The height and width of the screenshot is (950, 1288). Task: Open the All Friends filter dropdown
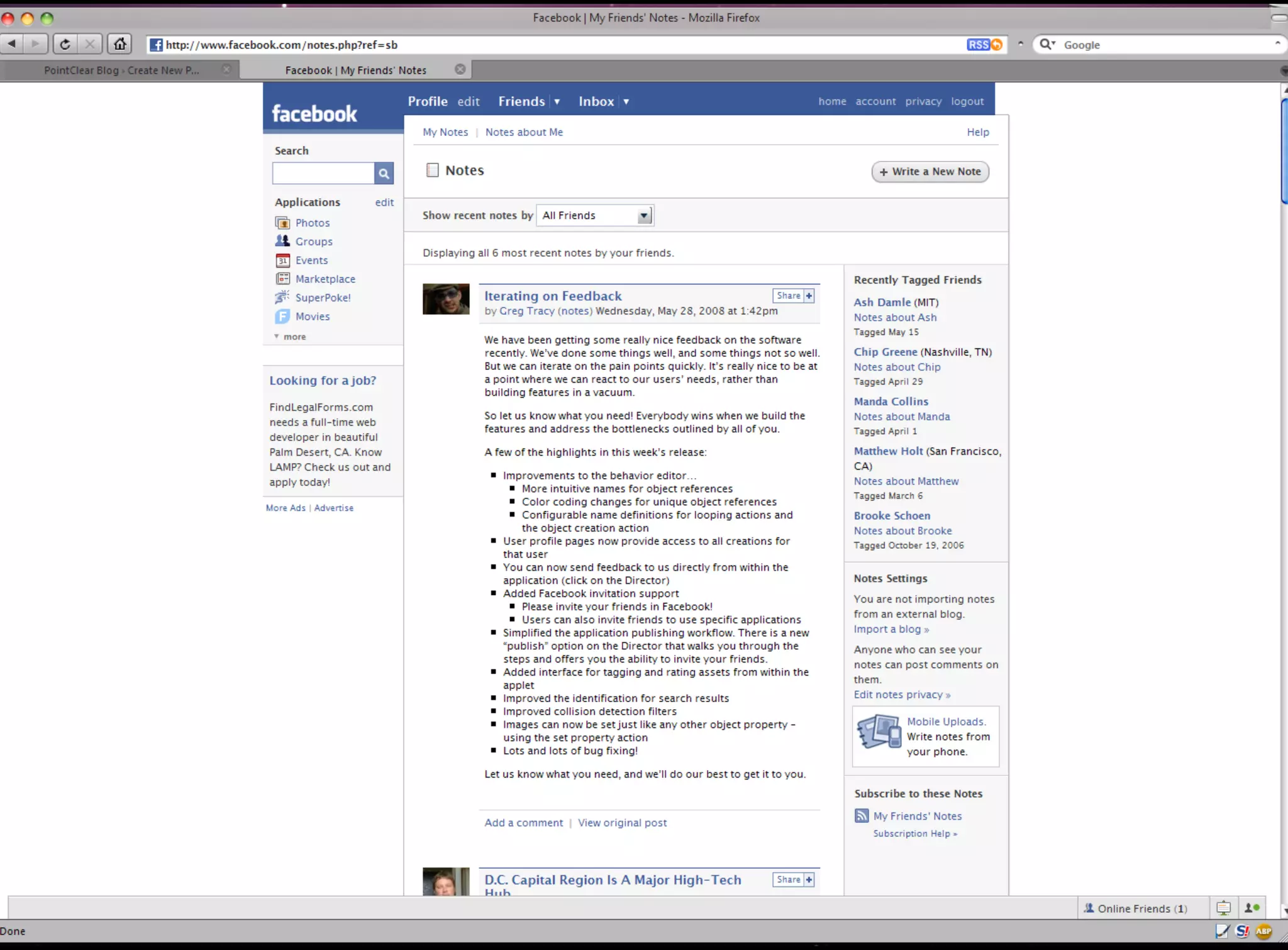pyautogui.click(x=595, y=216)
